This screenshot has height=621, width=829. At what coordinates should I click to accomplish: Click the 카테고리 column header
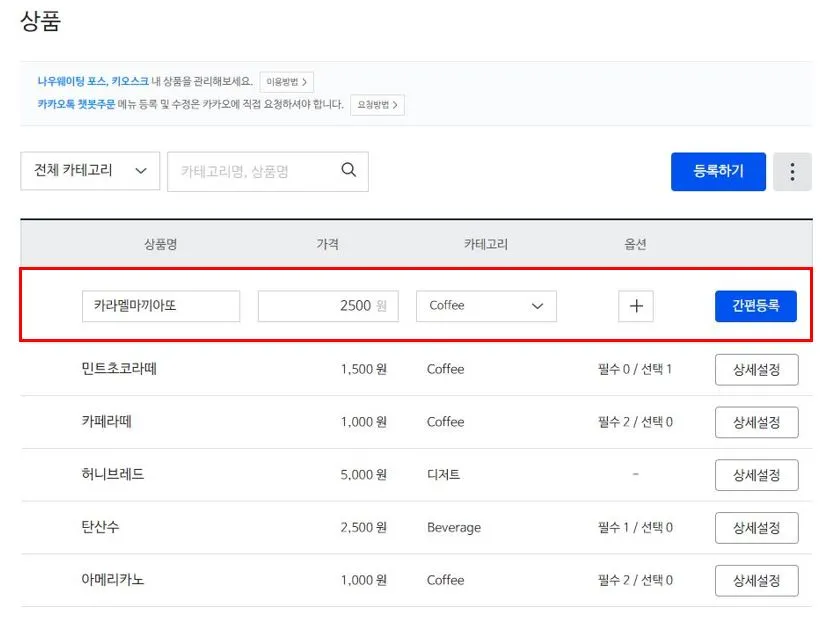486,244
